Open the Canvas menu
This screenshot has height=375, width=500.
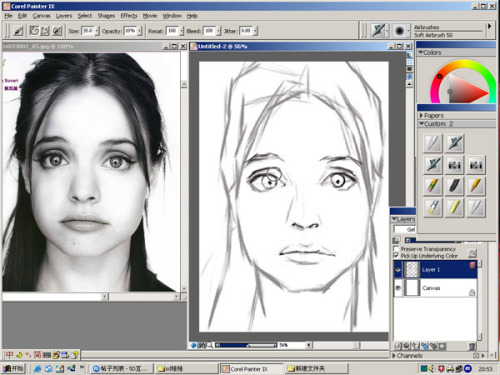[41, 16]
